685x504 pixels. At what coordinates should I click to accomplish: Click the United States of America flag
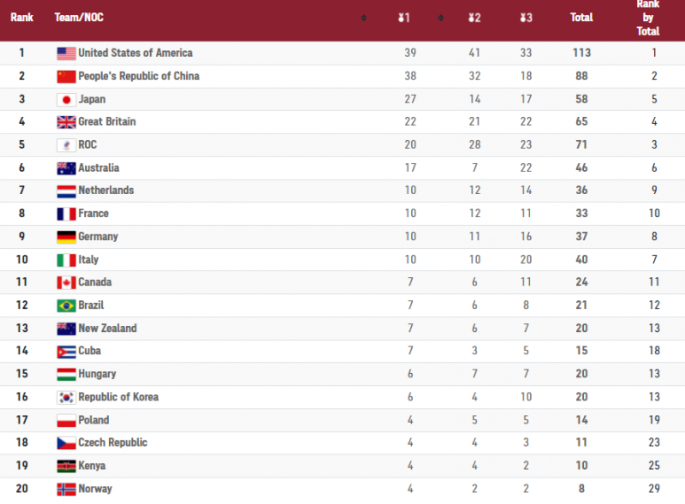[x=66, y=53]
